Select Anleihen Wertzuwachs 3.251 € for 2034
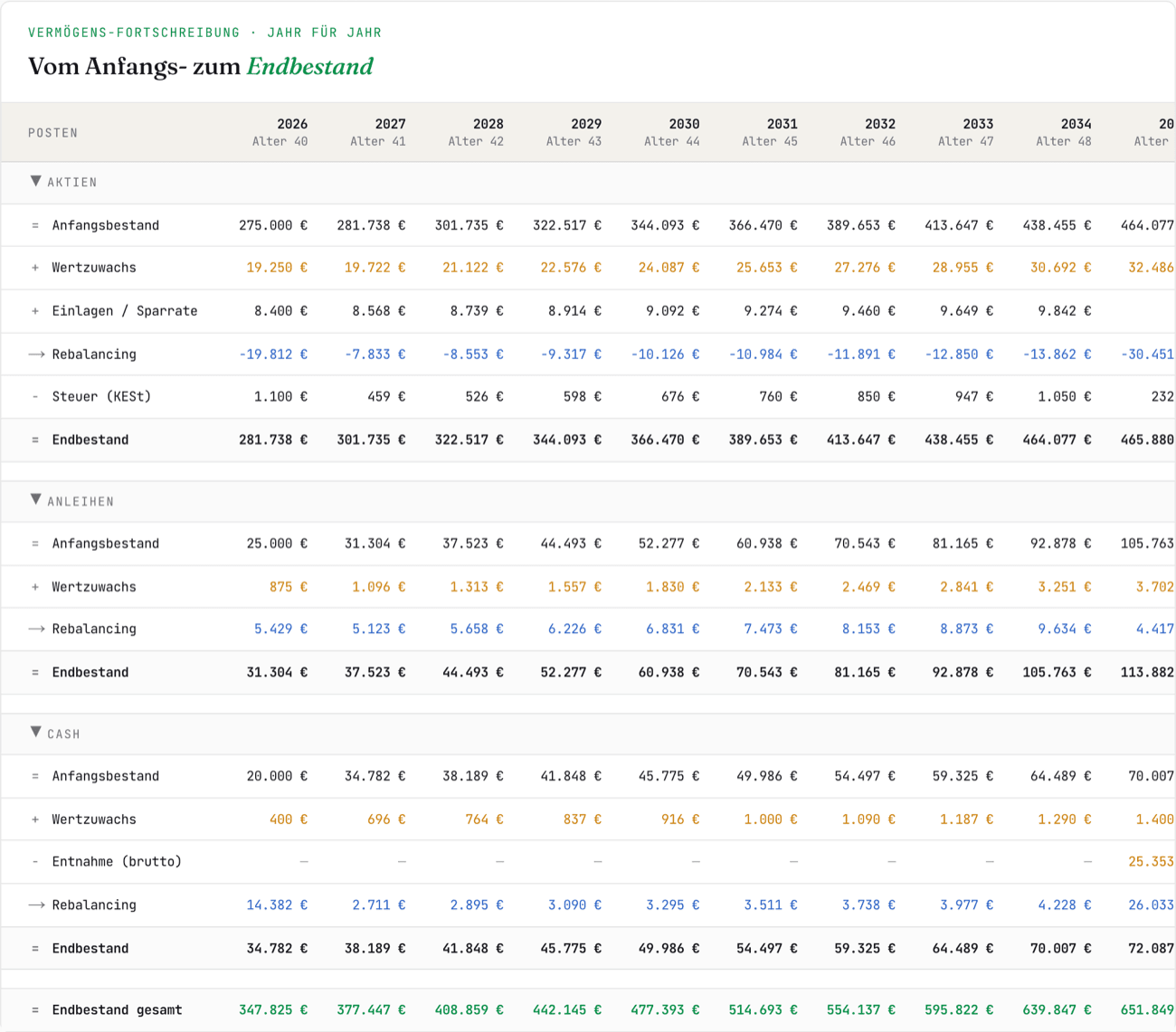The height and width of the screenshot is (1032, 1176). click(x=1064, y=587)
